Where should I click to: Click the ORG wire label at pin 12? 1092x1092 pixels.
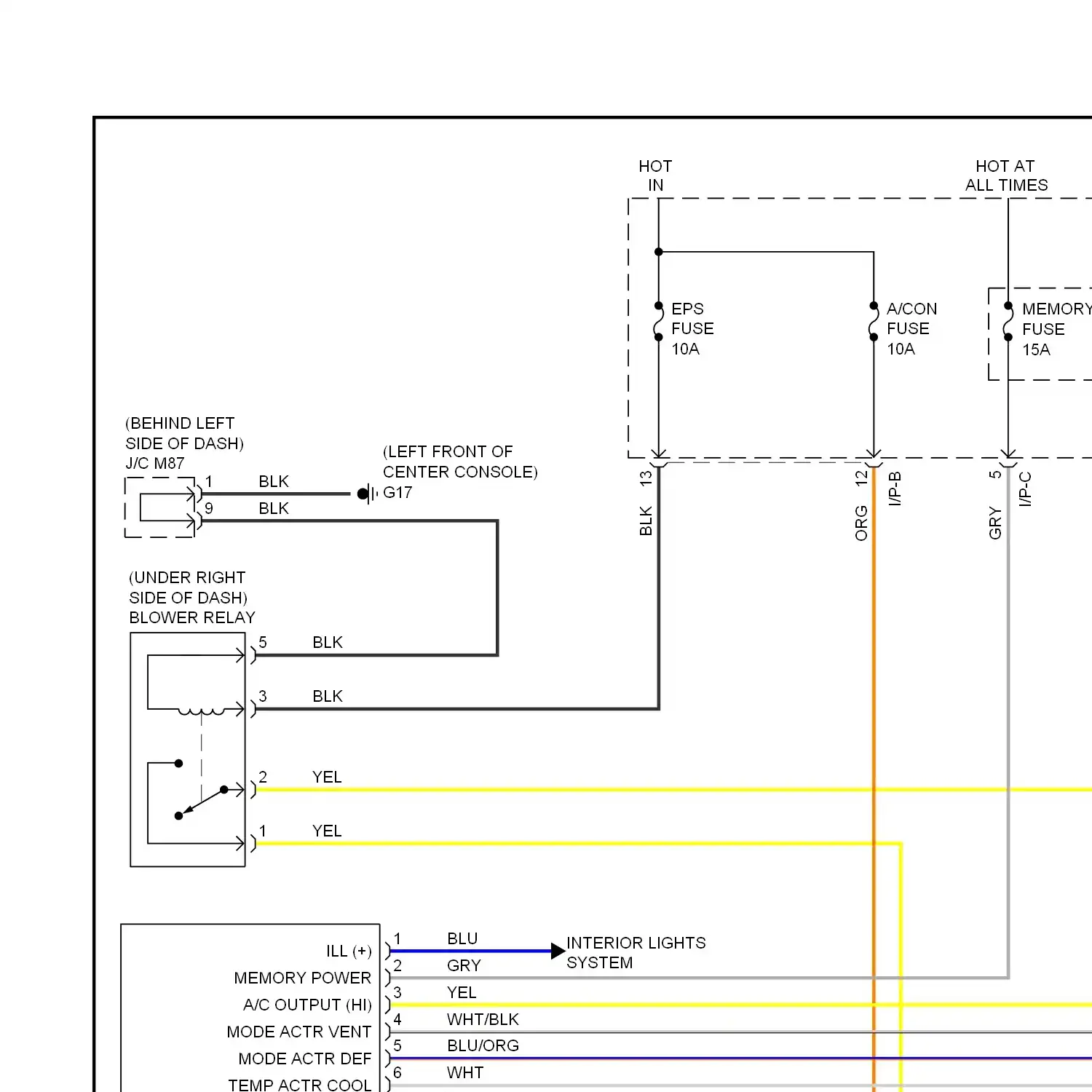tap(861, 523)
